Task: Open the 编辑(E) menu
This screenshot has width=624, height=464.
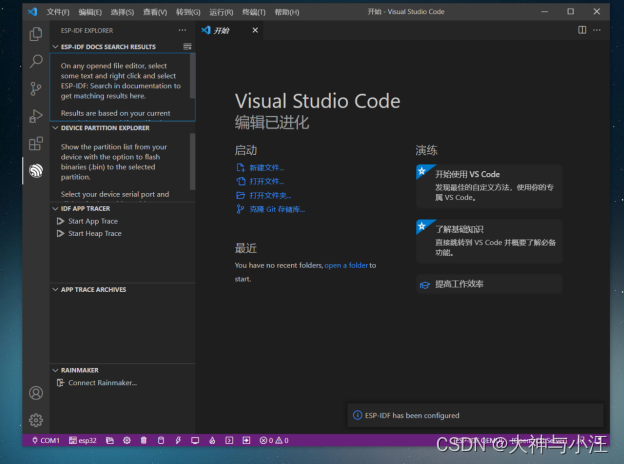Action: point(90,12)
